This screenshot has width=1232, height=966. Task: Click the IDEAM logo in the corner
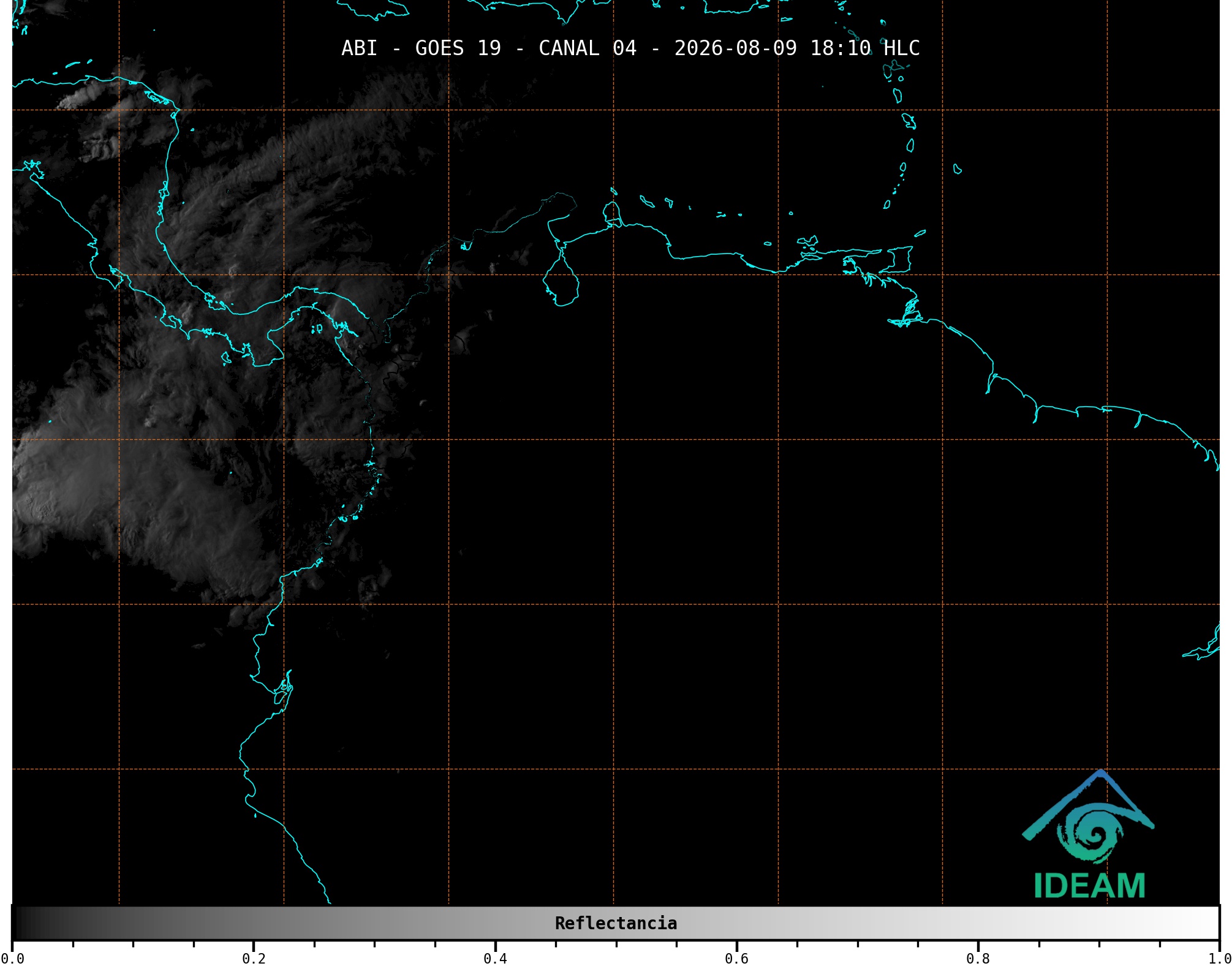(x=1089, y=834)
